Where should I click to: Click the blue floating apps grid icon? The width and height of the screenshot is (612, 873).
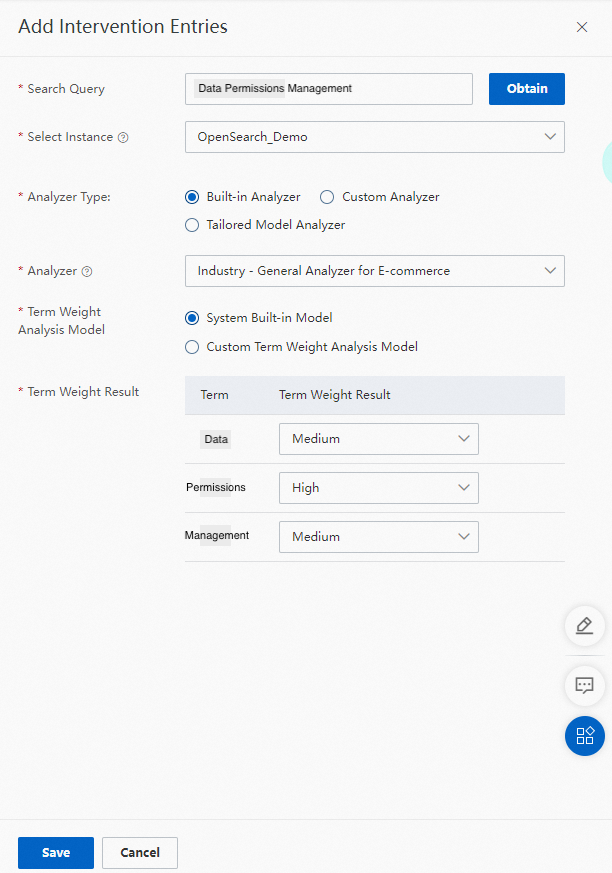pos(585,735)
